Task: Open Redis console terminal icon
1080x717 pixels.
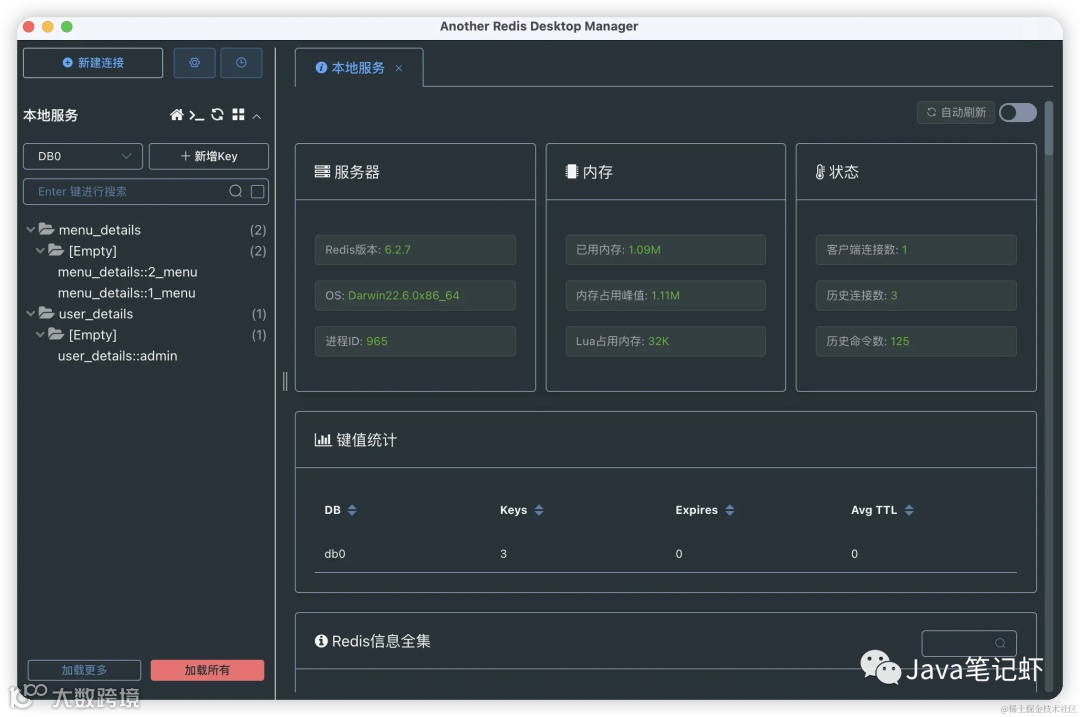Action: click(x=196, y=115)
